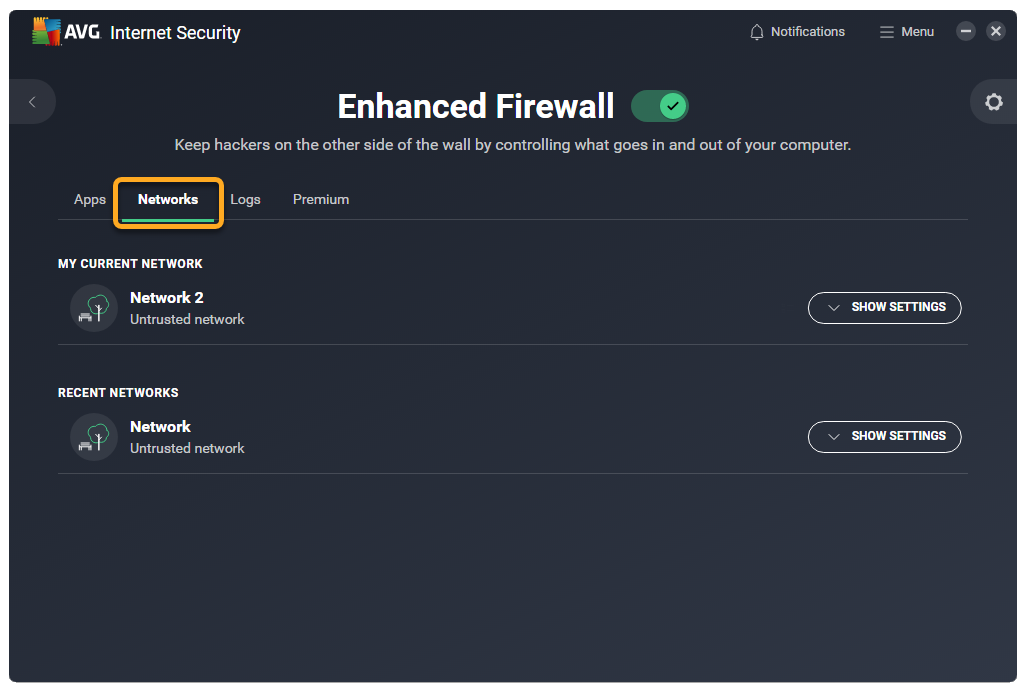Expand Show Settings for Network 2

pos(884,307)
